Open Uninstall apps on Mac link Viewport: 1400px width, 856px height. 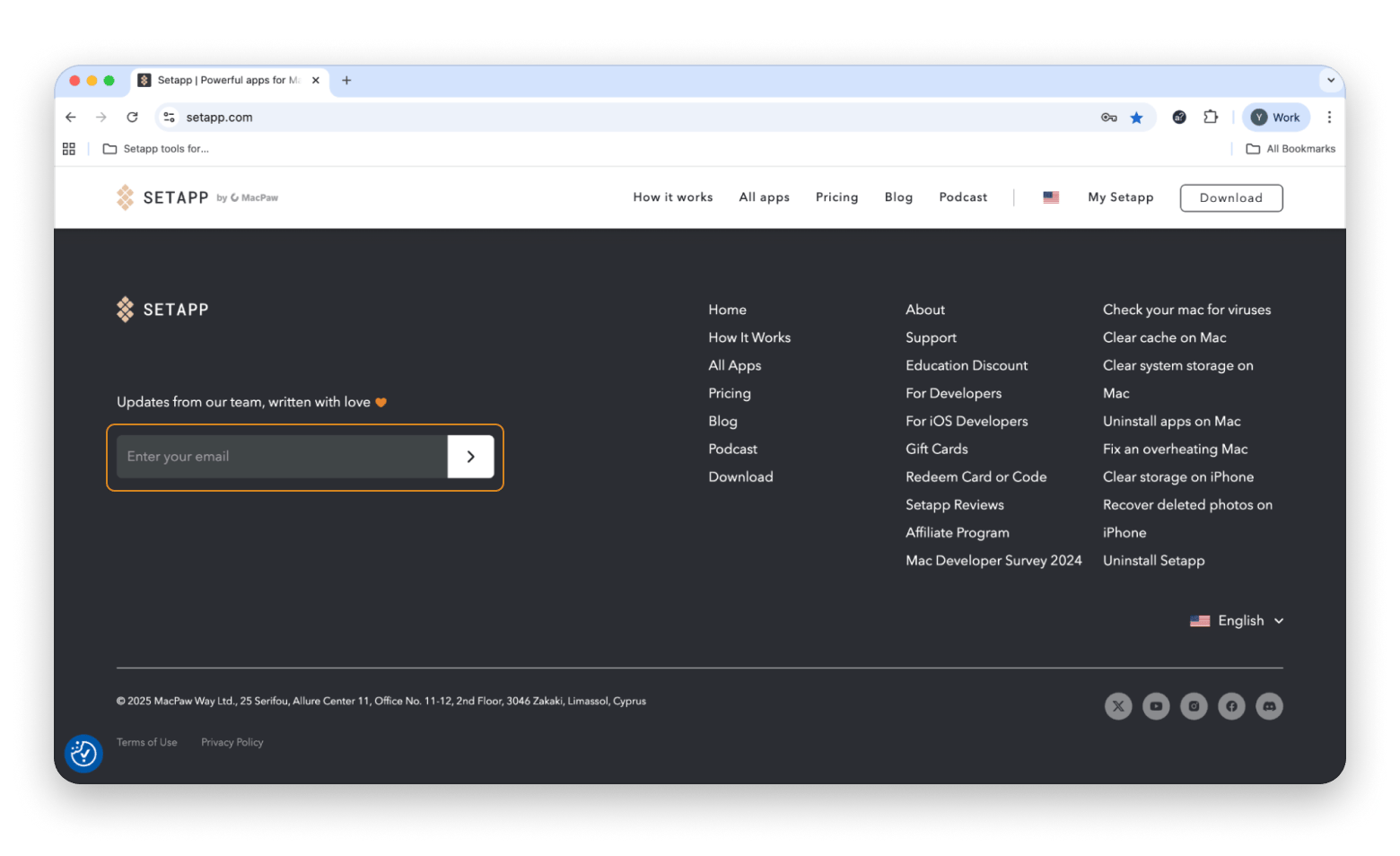(x=1172, y=422)
